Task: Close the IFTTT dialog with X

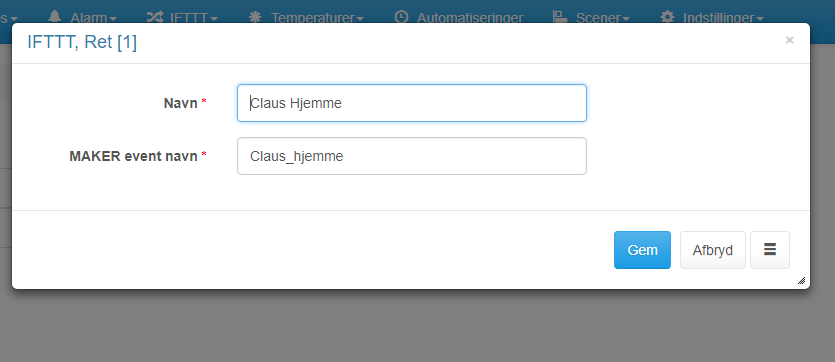Action: (x=789, y=40)
